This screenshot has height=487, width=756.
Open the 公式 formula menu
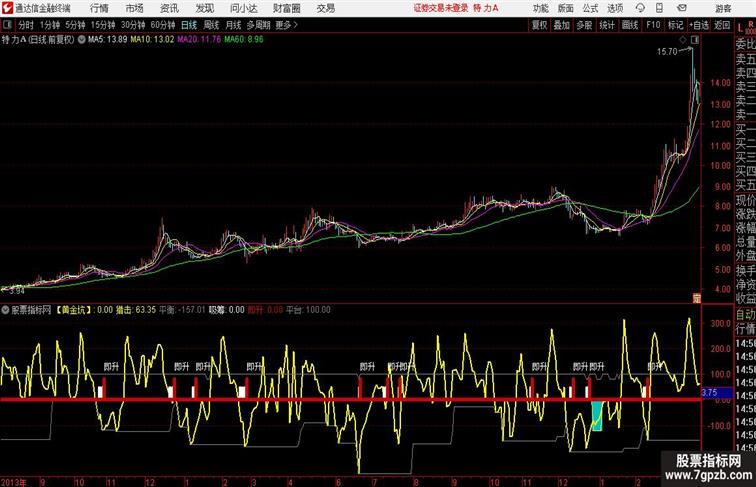pos(590,8)
